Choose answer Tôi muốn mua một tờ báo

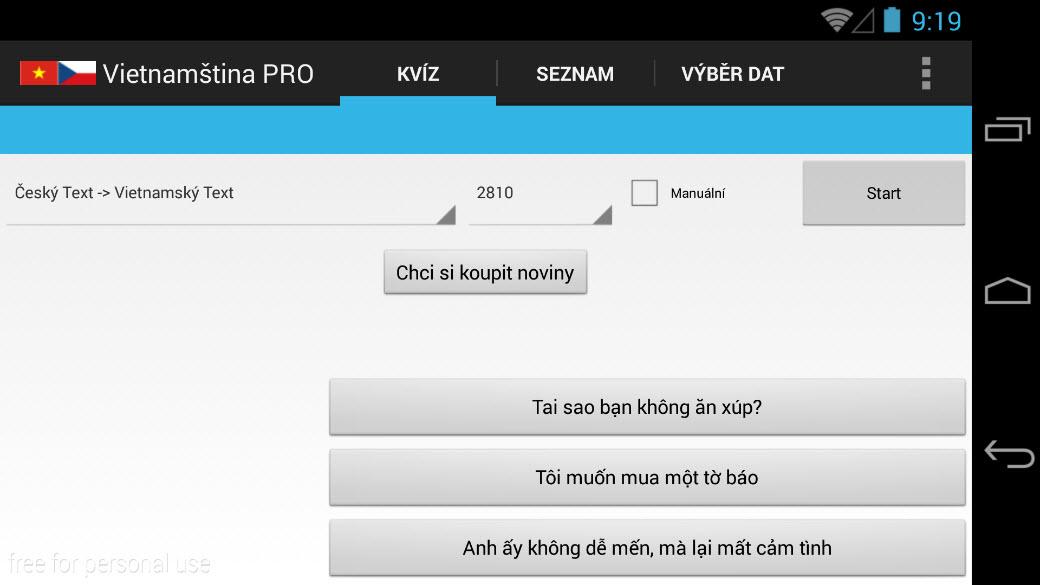[647, 478]
